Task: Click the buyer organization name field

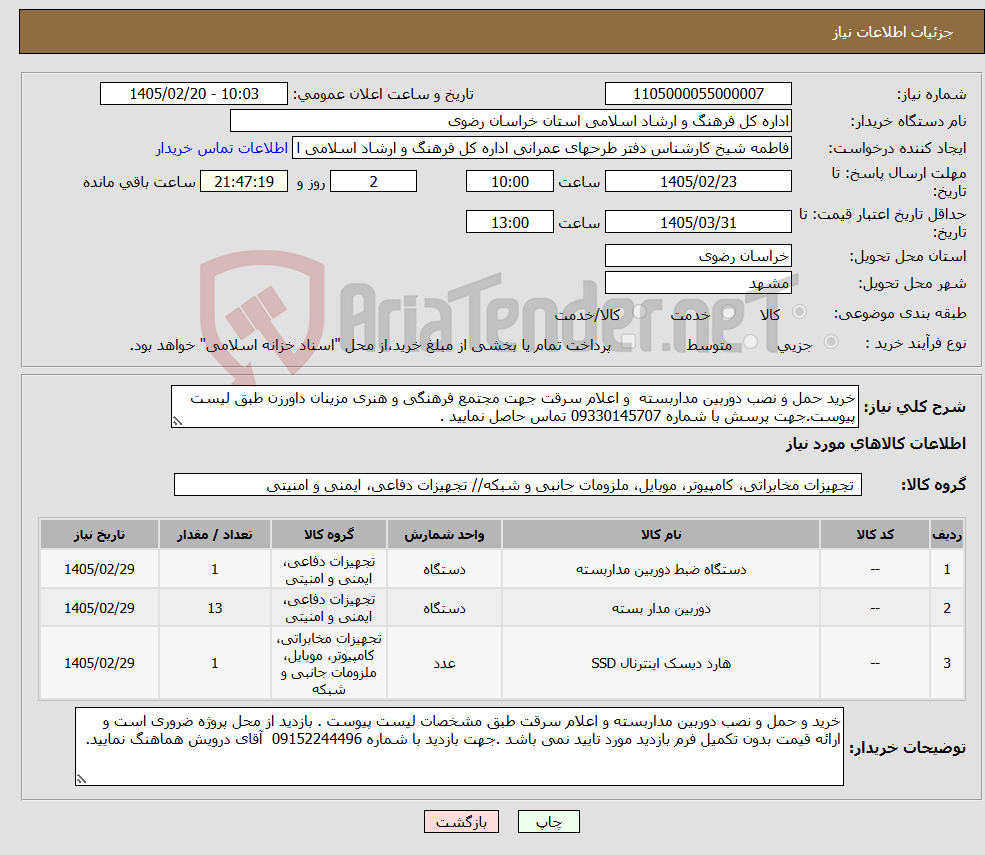Action: [511, 121]
